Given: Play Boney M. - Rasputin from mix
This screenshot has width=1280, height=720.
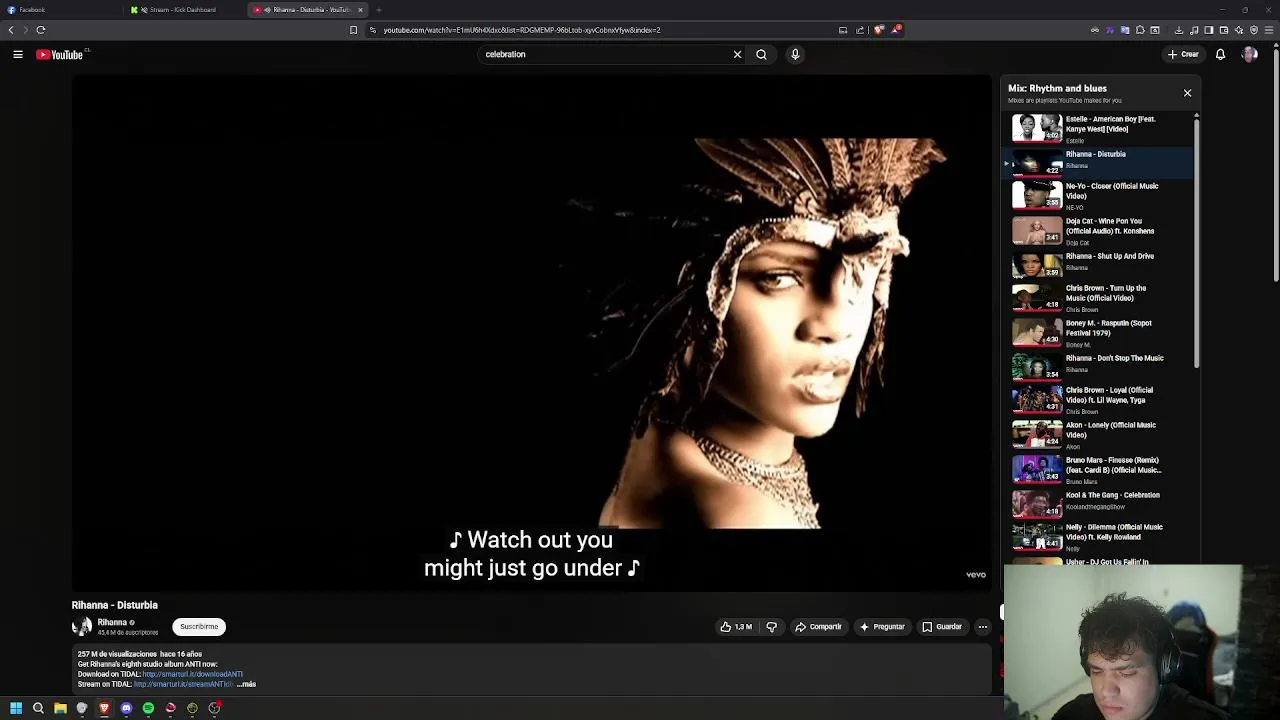Looking at the screenshot, I should pyautogui.click(x=1100, y=333).
